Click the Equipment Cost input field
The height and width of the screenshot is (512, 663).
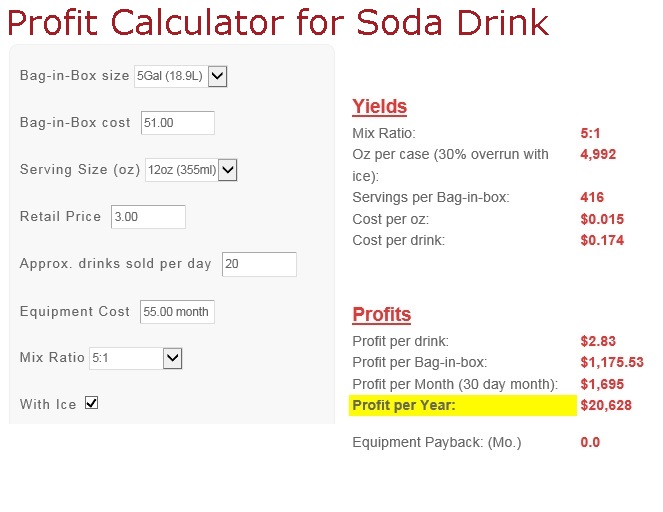[x=177, y=311]
